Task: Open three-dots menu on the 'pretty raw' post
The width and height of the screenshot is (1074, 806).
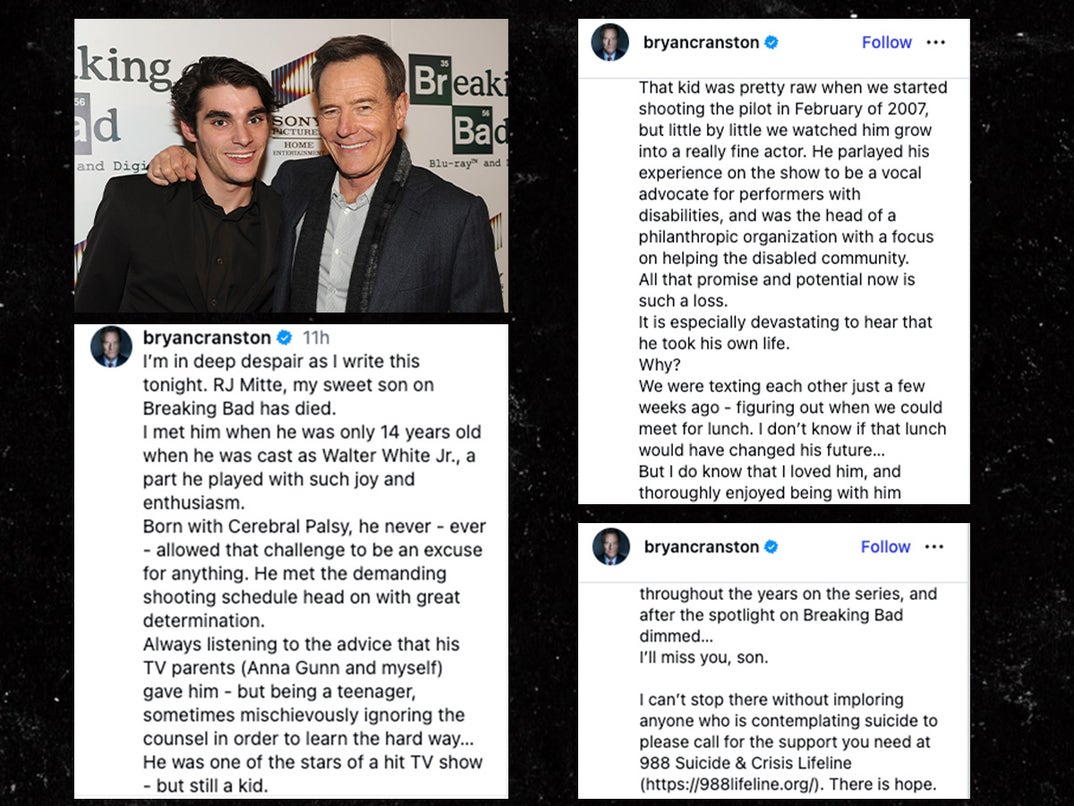Action: [936, 42]
